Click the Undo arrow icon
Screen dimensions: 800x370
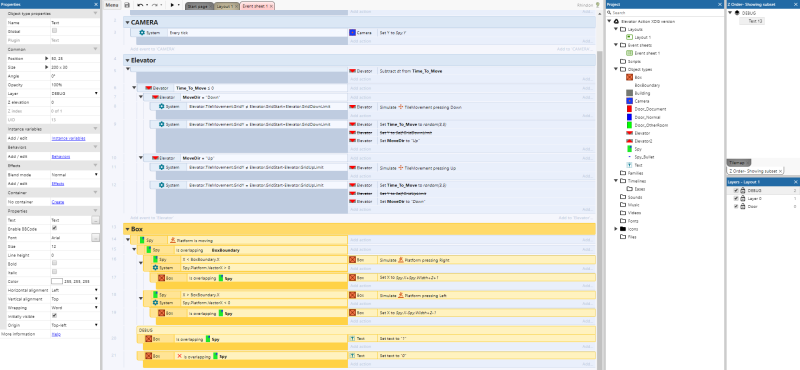click(140, 5)
